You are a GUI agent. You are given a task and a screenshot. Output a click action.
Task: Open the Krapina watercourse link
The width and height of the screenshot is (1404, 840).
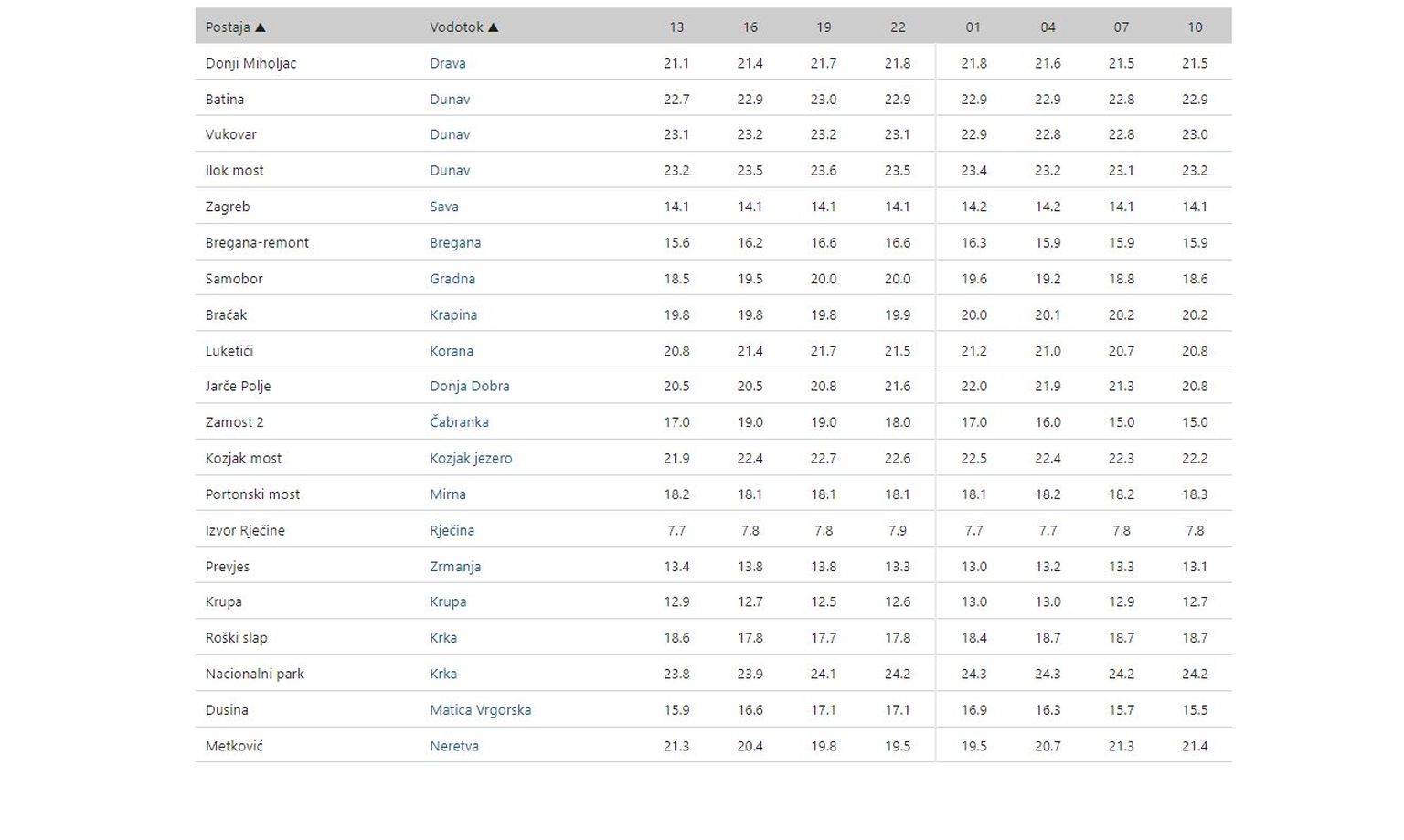pos(453,314)
